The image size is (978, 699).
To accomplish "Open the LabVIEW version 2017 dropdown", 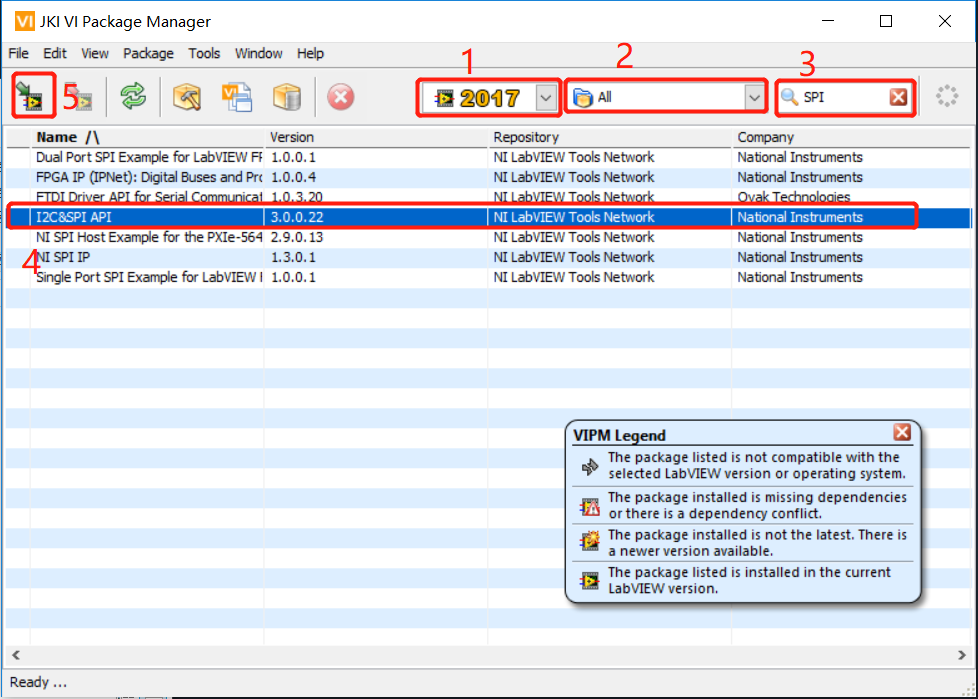I will (x=546, y=98).
